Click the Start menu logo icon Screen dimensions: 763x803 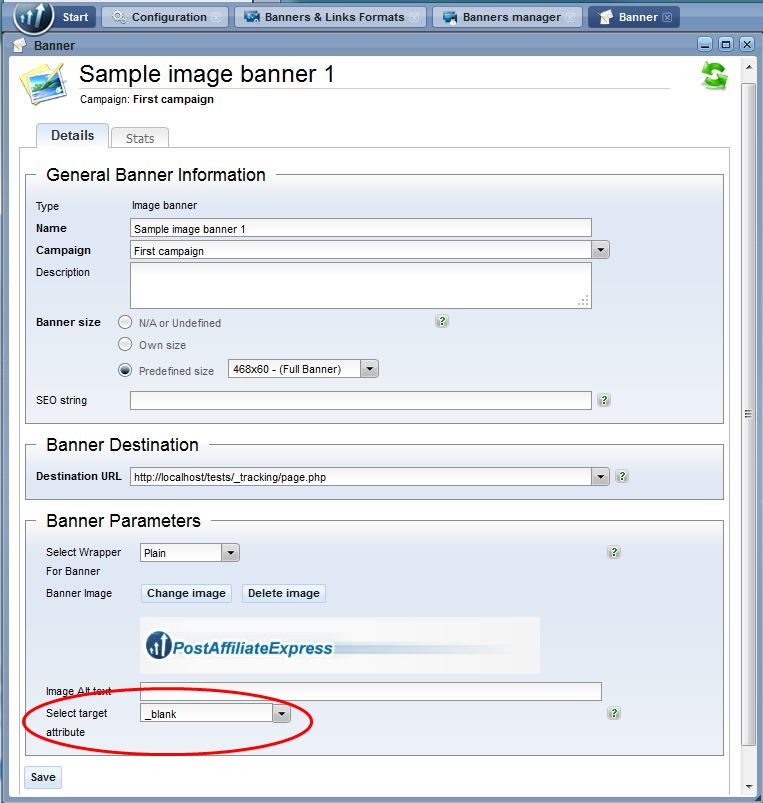[33, 15]
